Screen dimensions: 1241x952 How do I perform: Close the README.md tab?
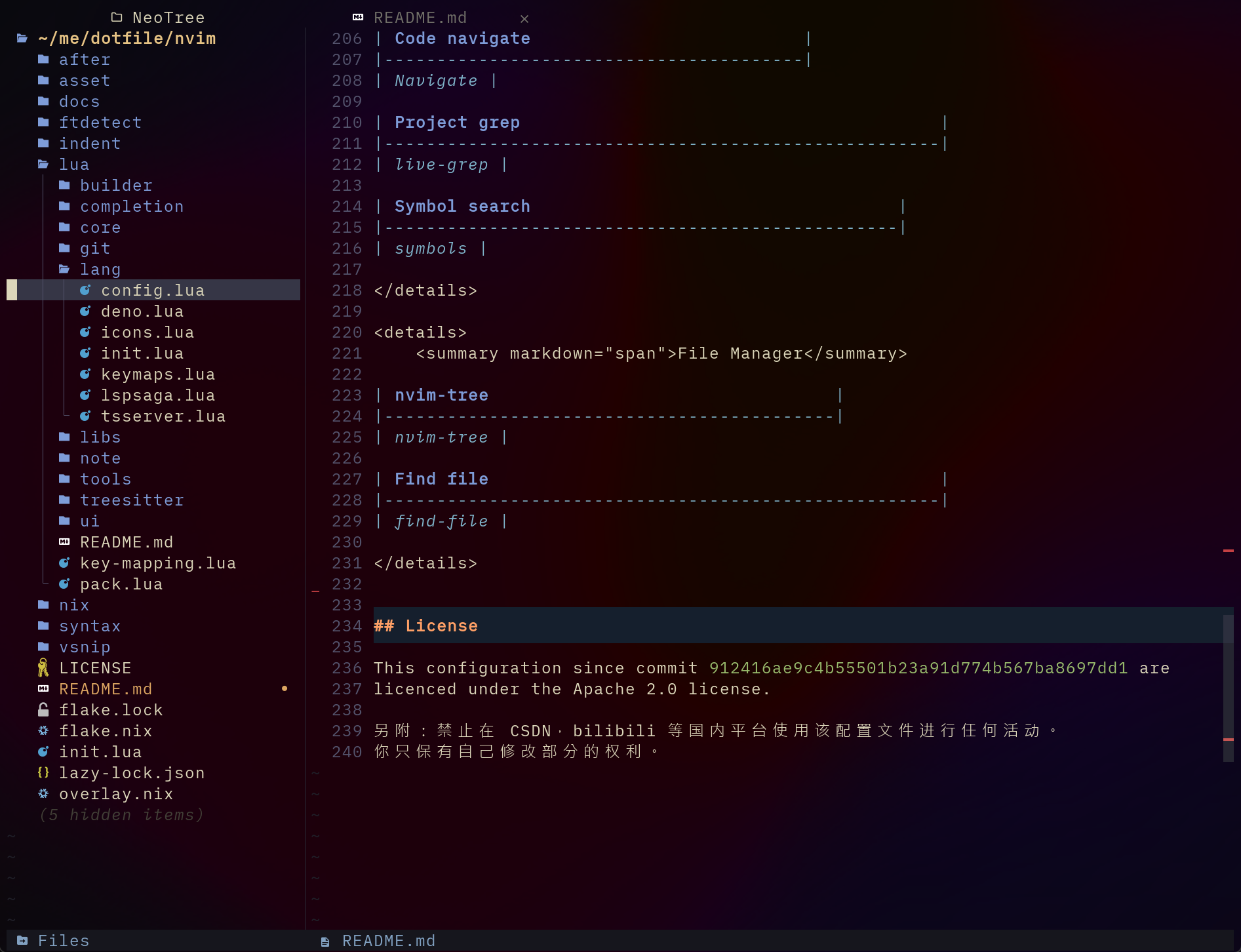(524, 18)
